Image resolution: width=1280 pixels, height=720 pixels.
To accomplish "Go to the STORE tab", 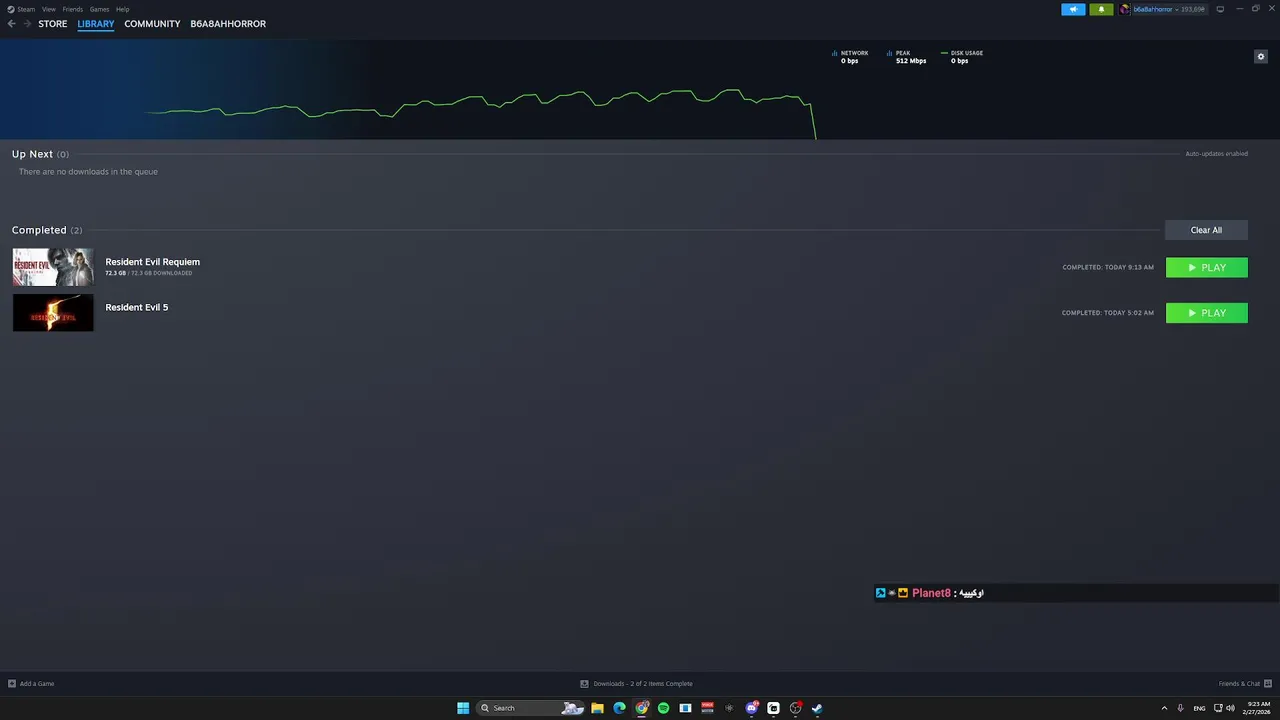I will (x=53, y=24).
